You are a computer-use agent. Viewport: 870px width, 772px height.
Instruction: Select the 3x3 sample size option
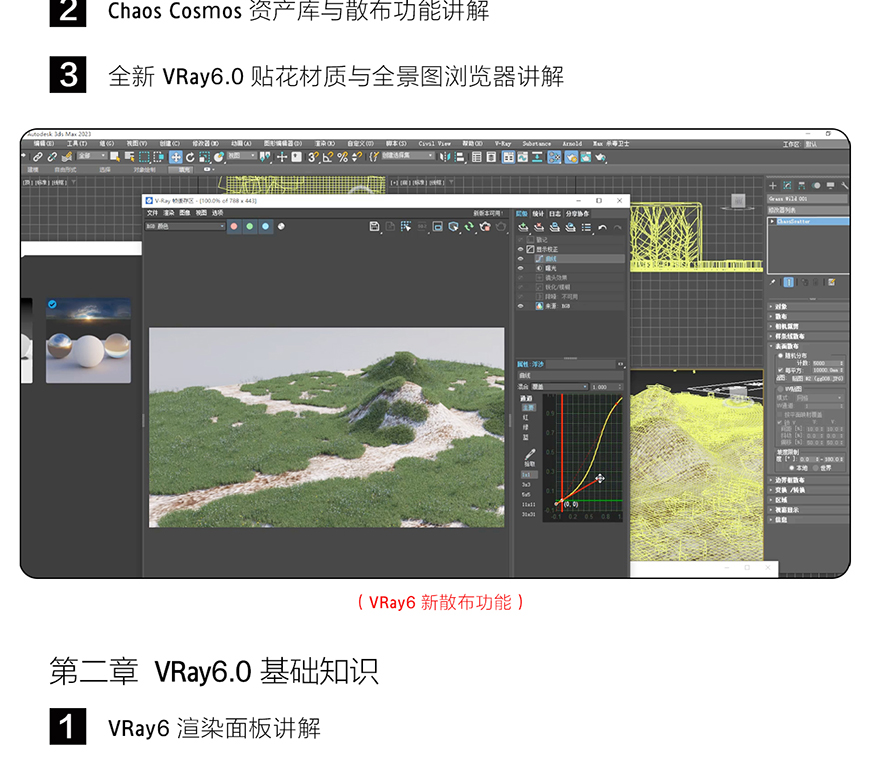526,485
